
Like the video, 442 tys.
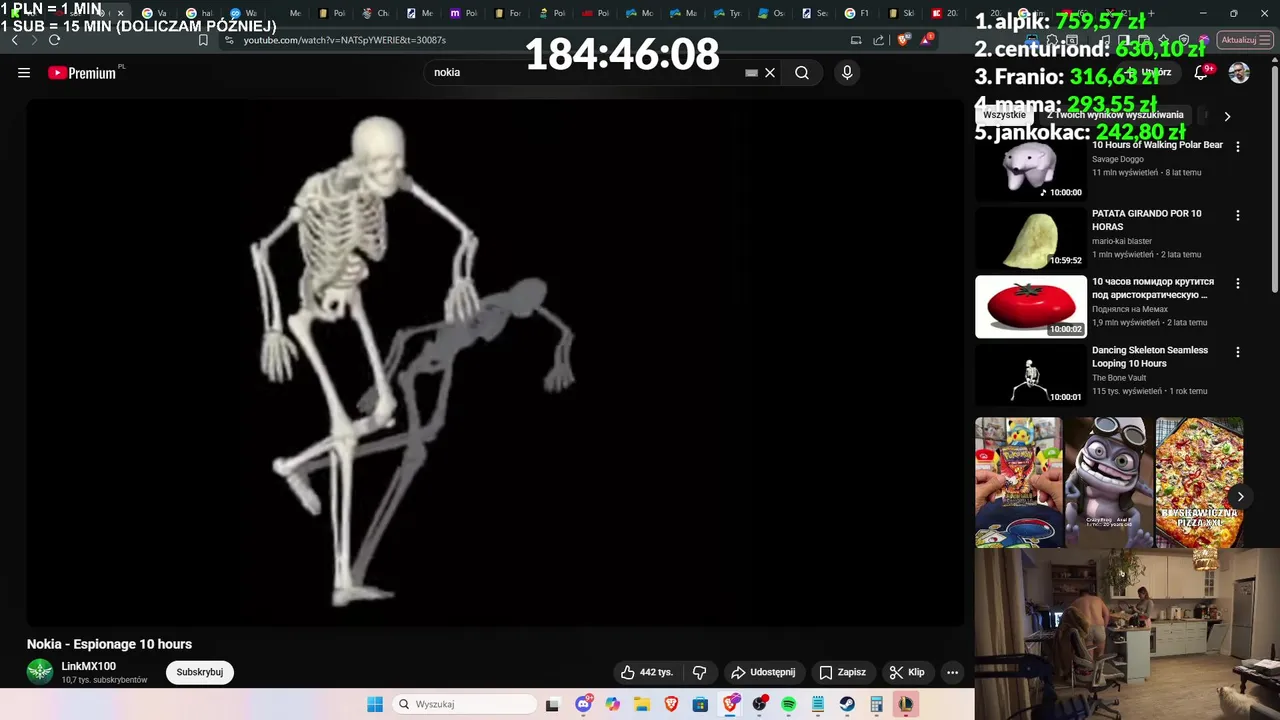[x=646, y=672]
